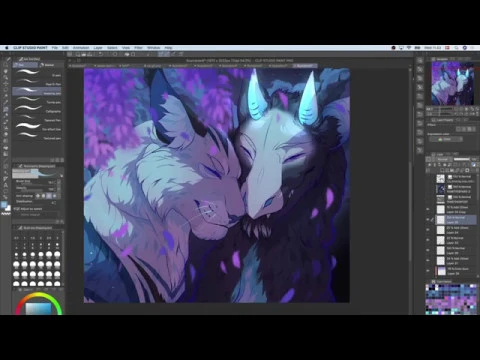Click the Spotlight search icon
Viewport: 480px width, 360px height.
456,48
